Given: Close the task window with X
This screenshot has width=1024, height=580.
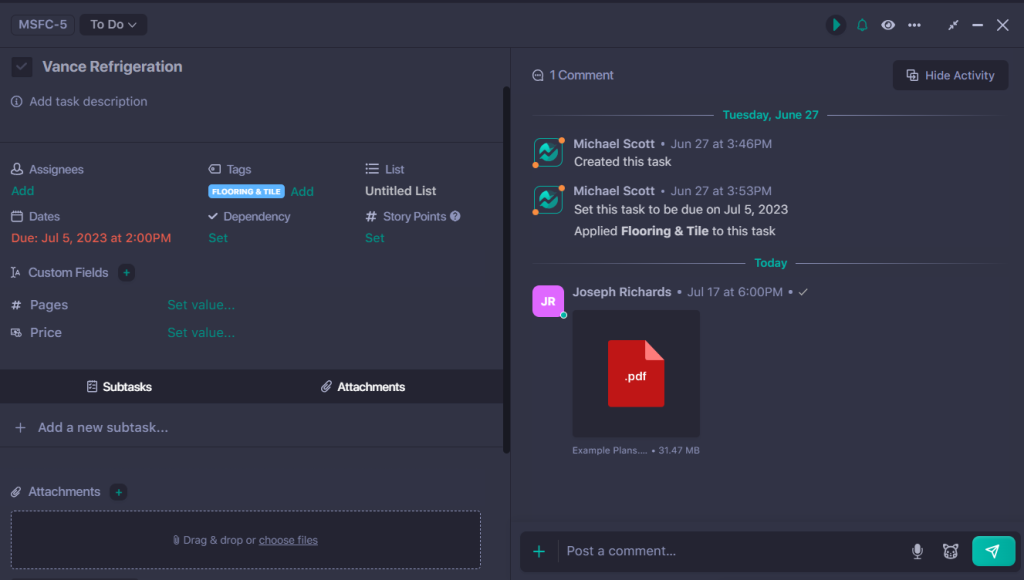Looking at the screenshot, I should (1002, 25).
